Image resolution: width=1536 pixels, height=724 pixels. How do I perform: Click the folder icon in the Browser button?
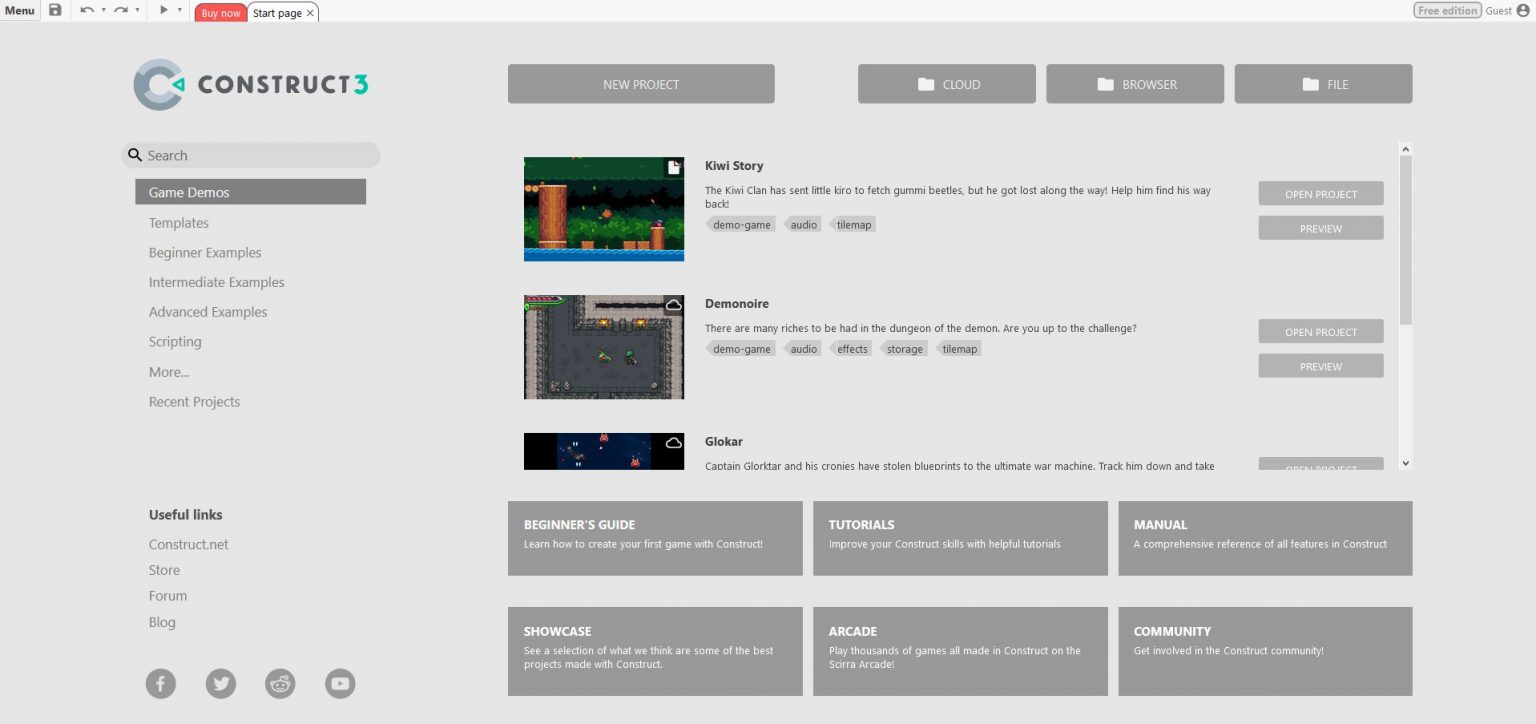1105,85
